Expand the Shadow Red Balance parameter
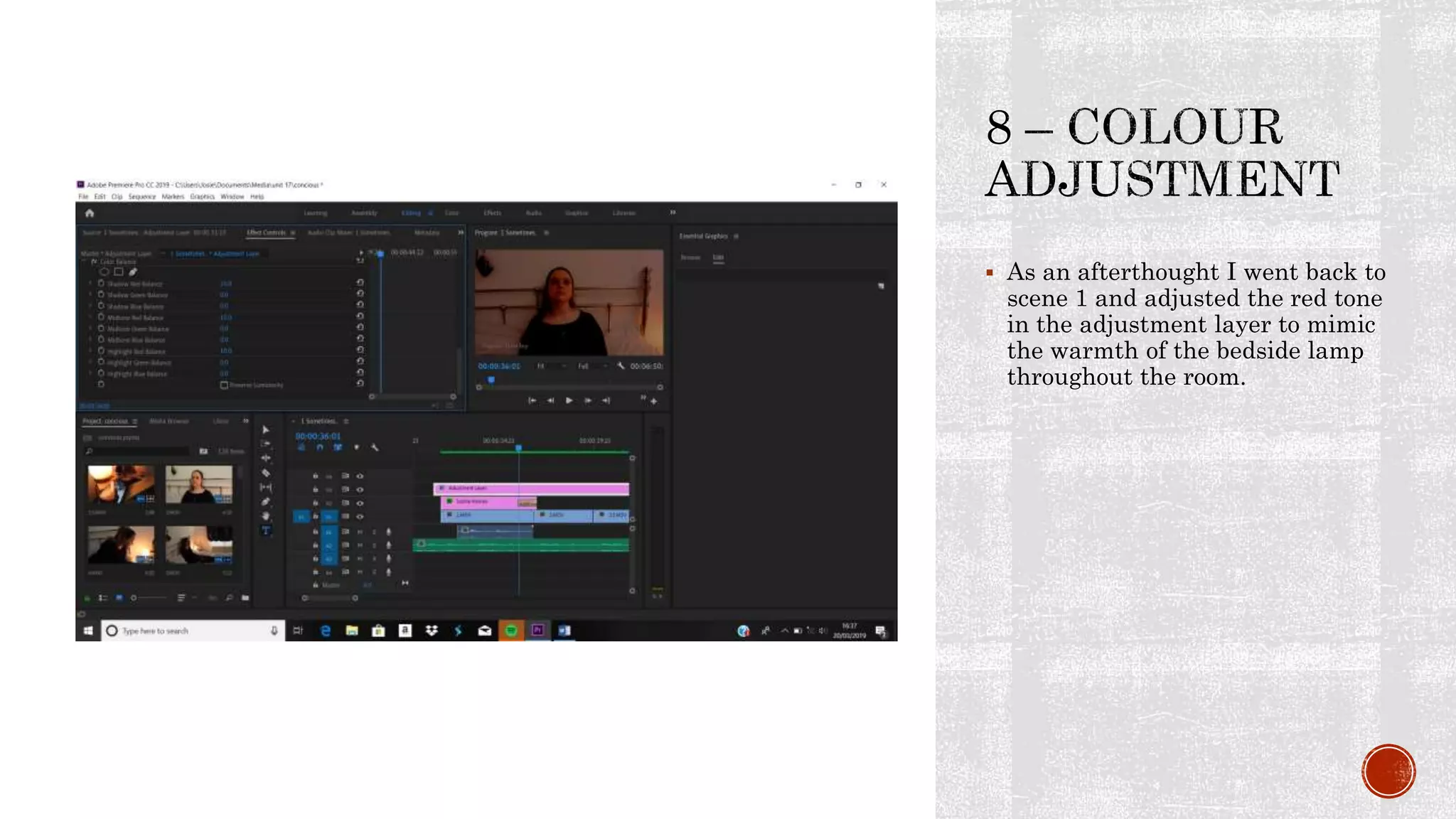Image resolution: width=1456 pixels, height=819 pixels. pos(90,283)
